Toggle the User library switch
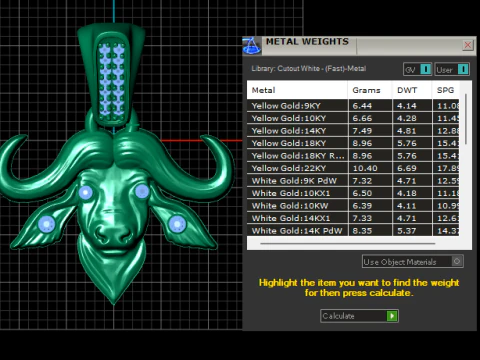This screenshot has width=480, height=360. pos(452,69)
